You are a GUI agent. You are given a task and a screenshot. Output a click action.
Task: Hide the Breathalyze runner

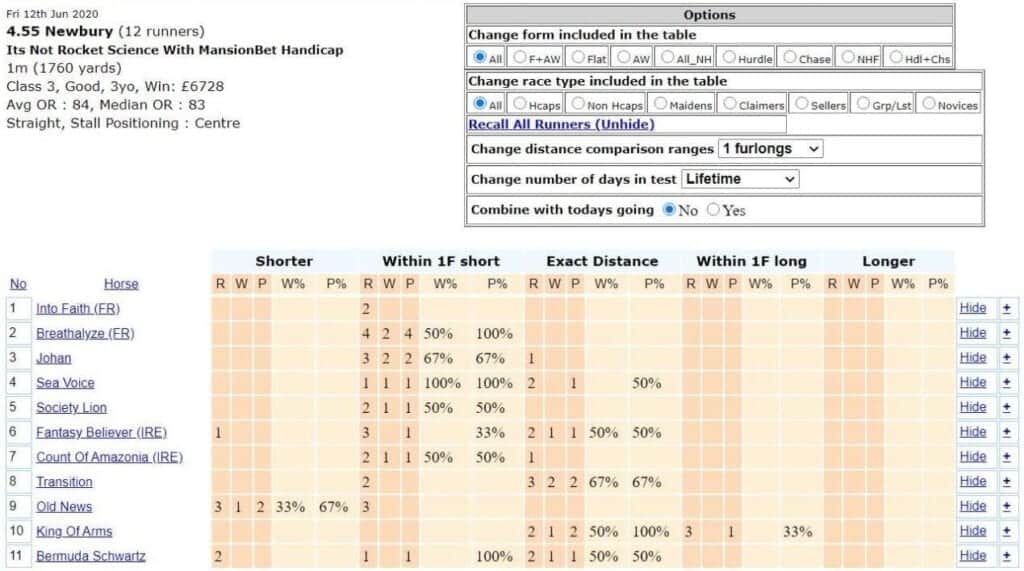972,333
